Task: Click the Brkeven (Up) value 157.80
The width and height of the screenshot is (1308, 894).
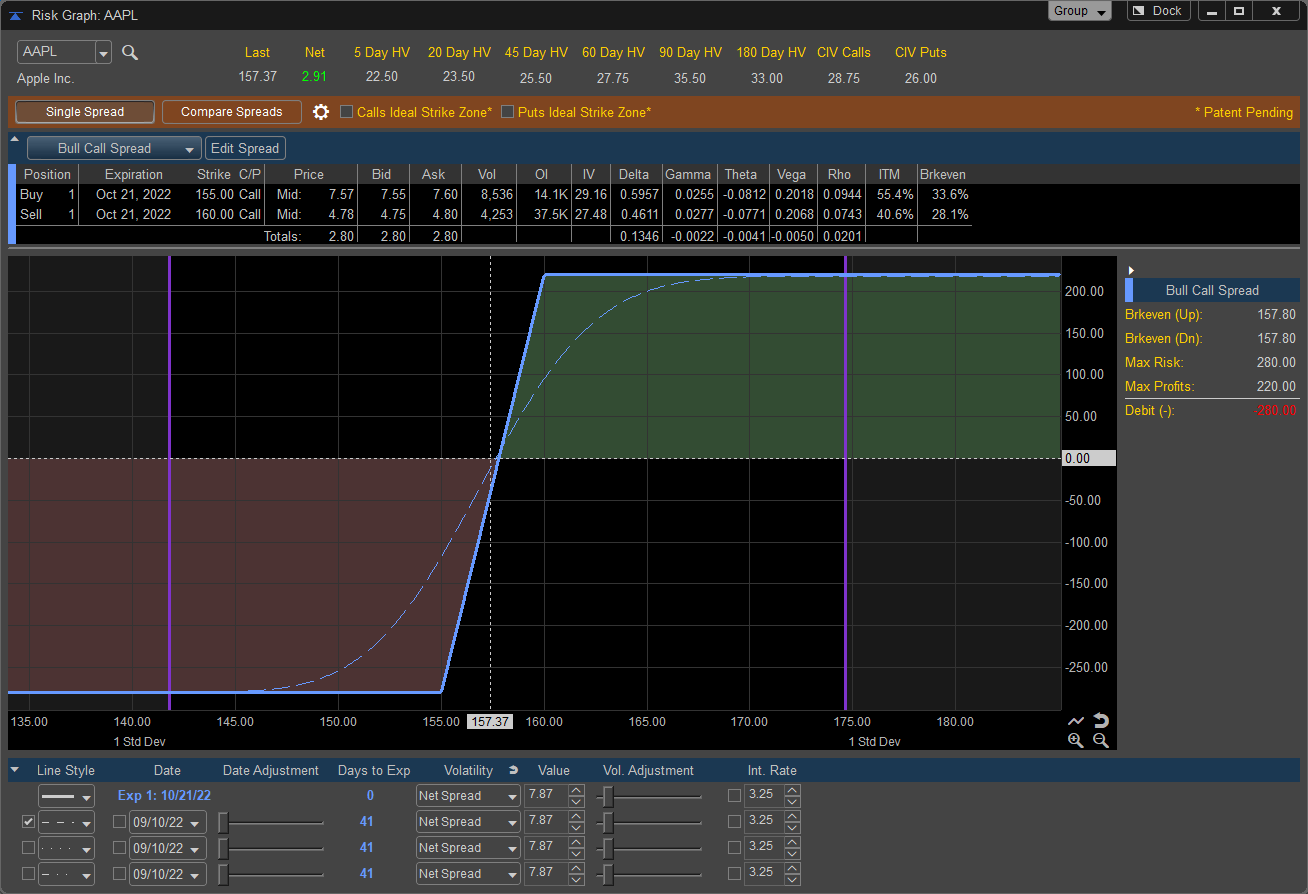Action: pos(1276,314)
